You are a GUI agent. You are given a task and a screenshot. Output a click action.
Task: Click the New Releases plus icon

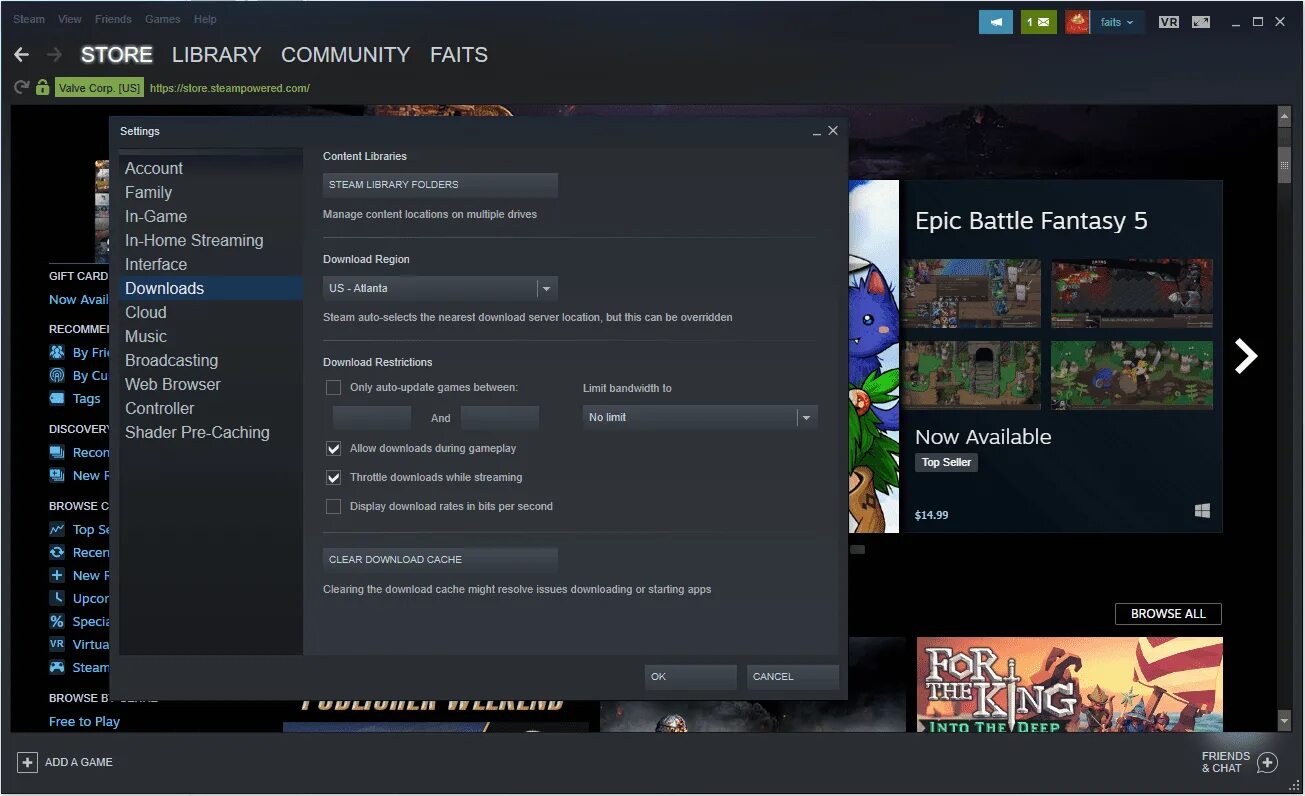pyautogui.click(x=57, y=575)
